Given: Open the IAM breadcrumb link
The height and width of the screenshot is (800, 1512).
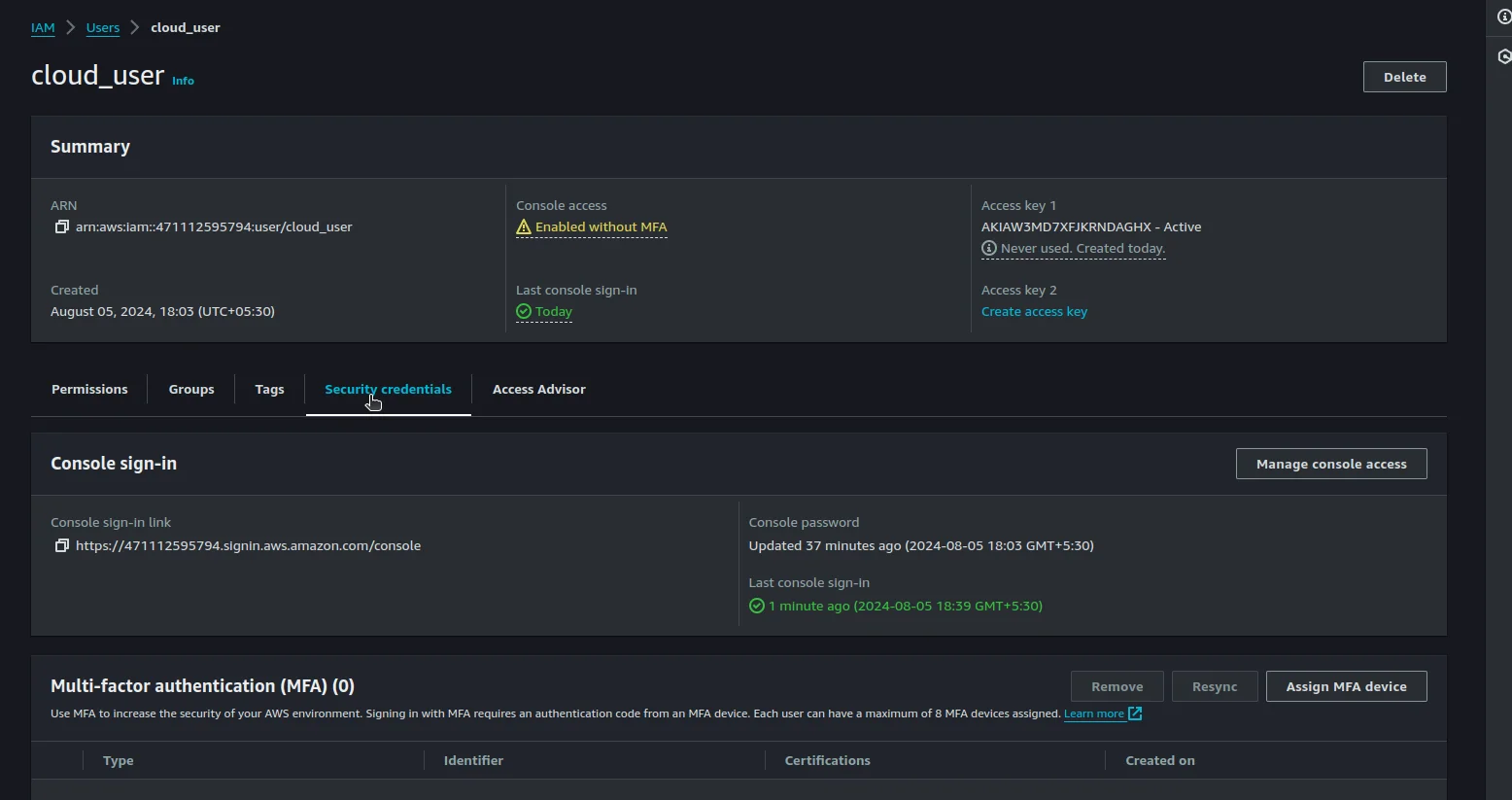Looking at the screenshot, I should click(43, 27).
